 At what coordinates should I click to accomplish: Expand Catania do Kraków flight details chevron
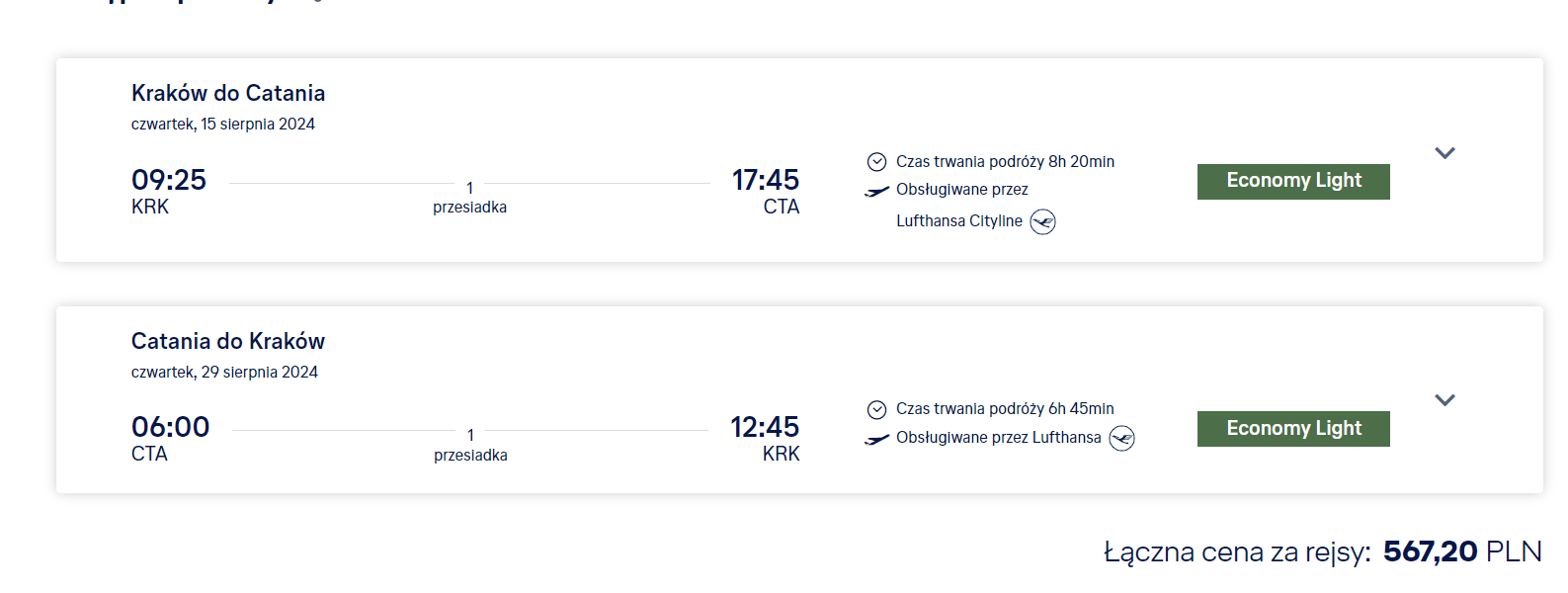point(1444,400)
